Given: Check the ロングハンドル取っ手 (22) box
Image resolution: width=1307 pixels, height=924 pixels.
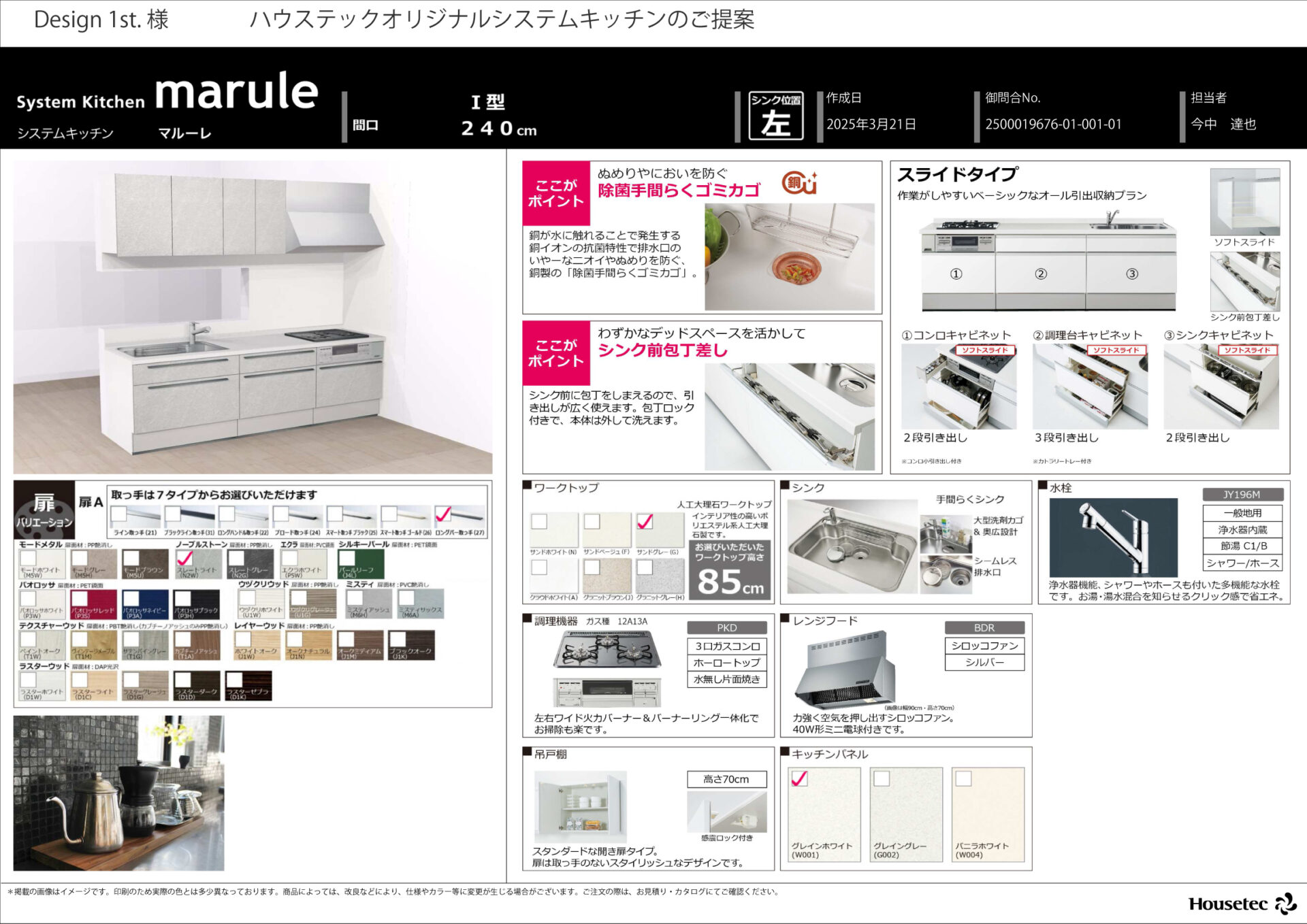Looking at the screenshot, I should point(227,514).
